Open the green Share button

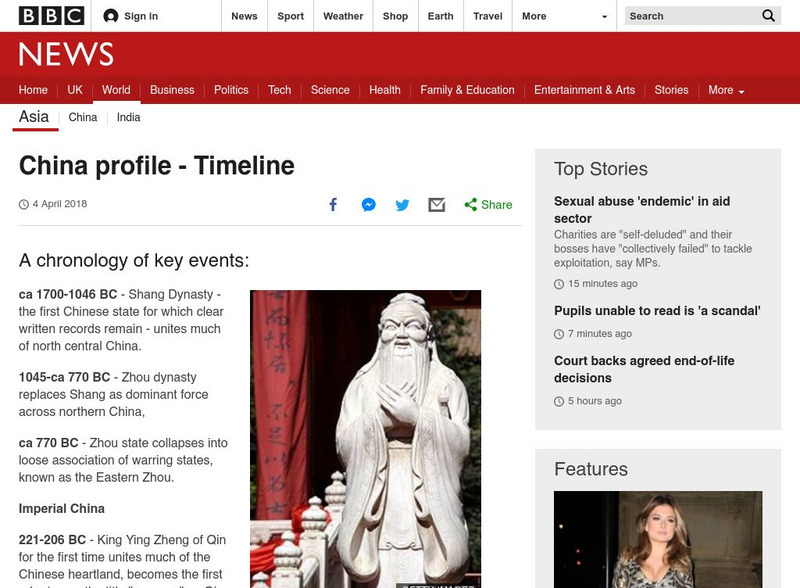488,205
